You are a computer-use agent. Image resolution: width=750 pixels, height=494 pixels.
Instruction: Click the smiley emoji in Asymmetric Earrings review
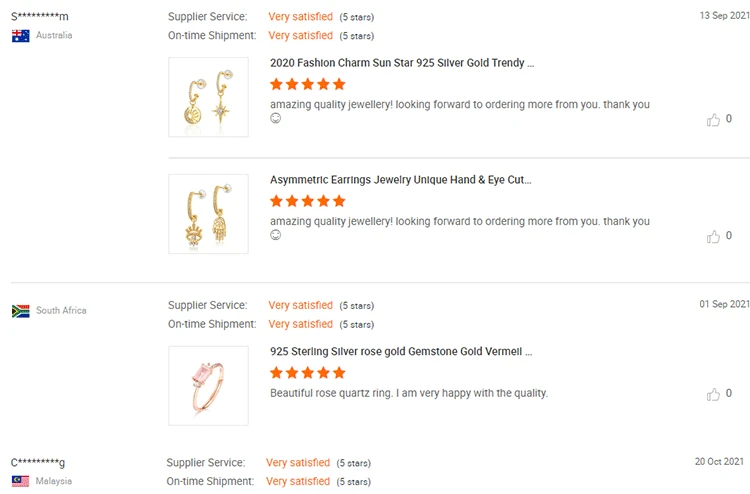[x=276, y=235]
